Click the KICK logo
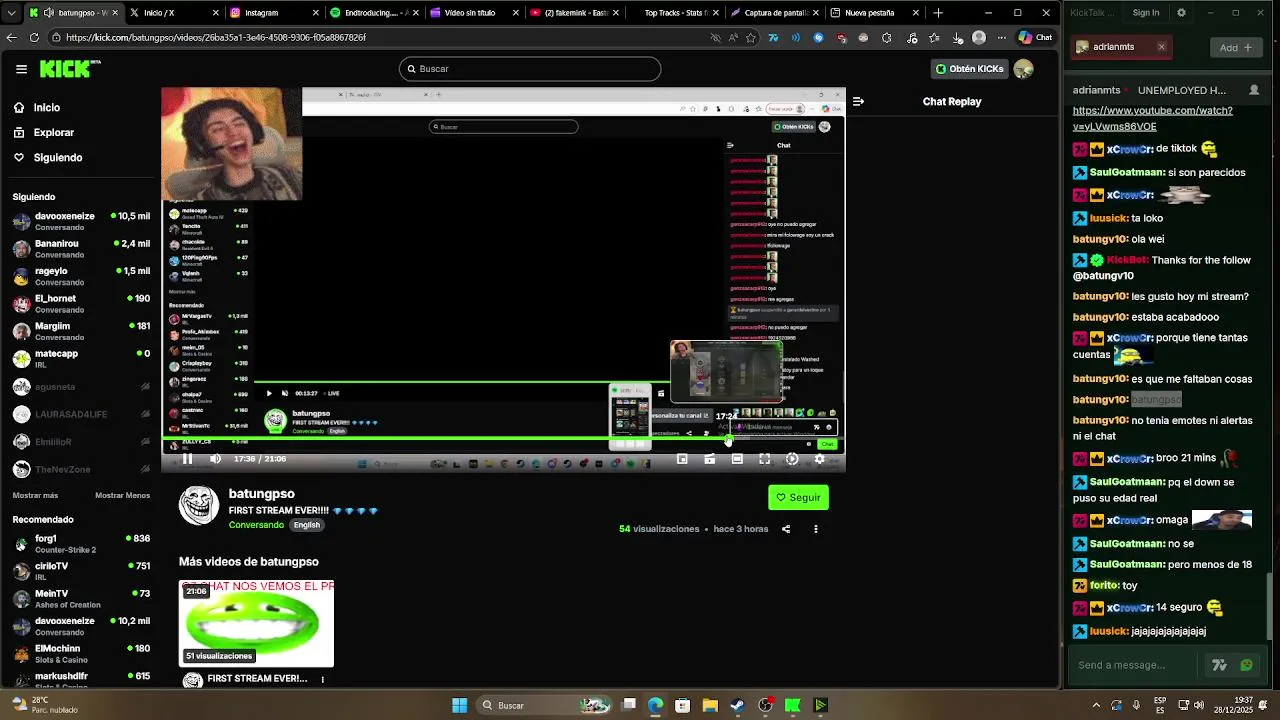 coord(70,69)
